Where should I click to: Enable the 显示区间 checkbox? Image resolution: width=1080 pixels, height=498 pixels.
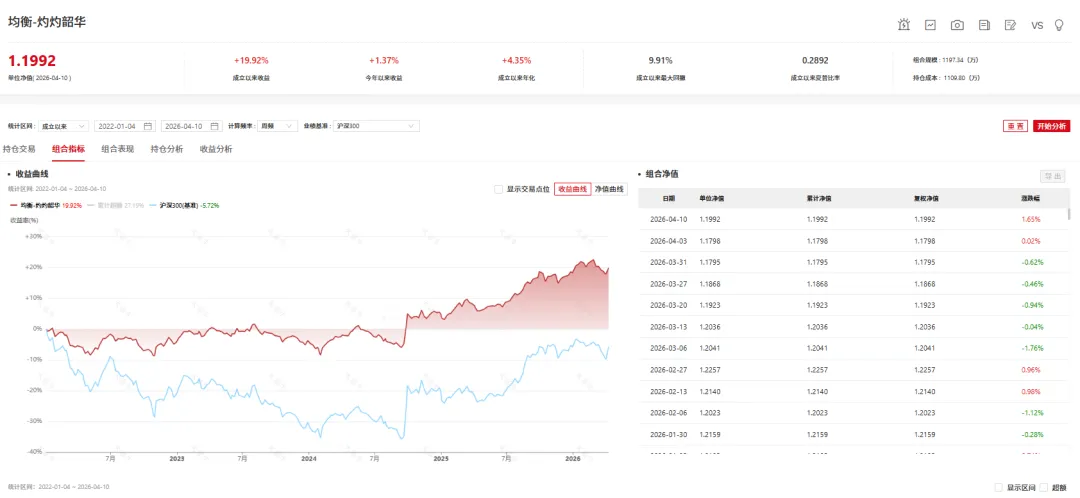coord(1000,487)
